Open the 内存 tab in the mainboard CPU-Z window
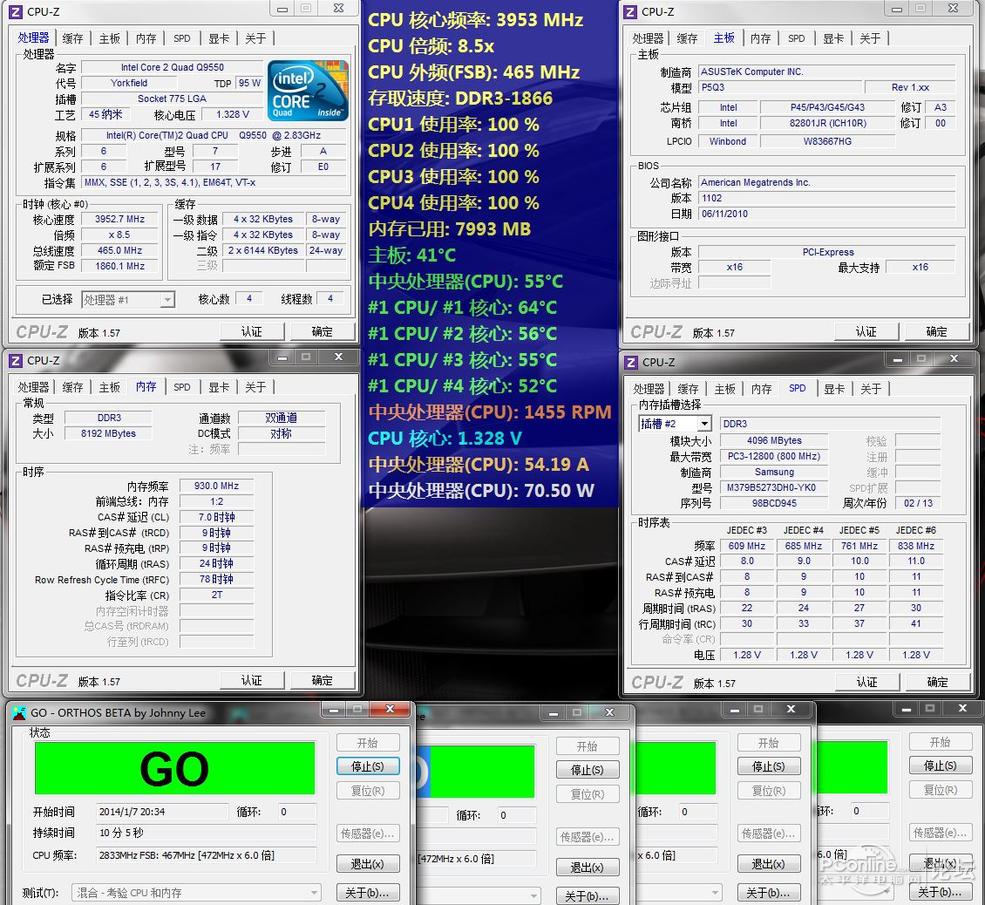 coord(761,38)
